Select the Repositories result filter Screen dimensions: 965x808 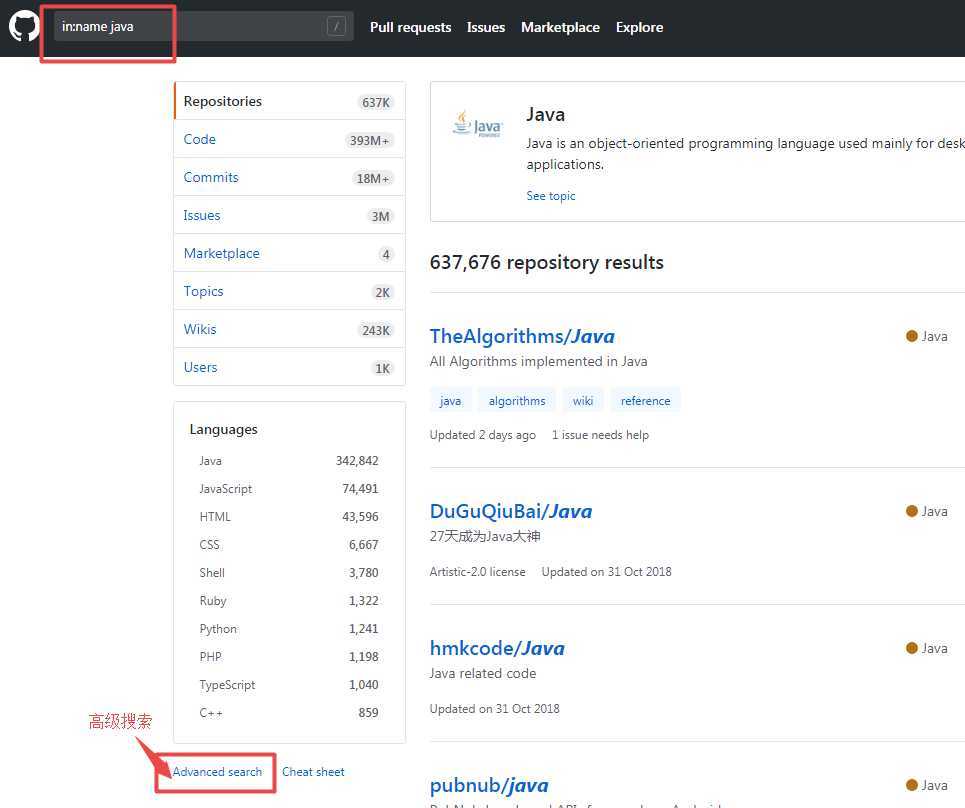pos(290,101)
